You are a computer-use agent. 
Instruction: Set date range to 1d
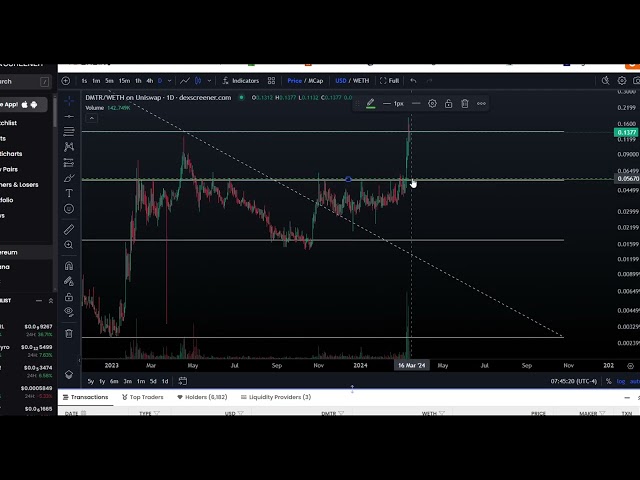pos(164,381)
